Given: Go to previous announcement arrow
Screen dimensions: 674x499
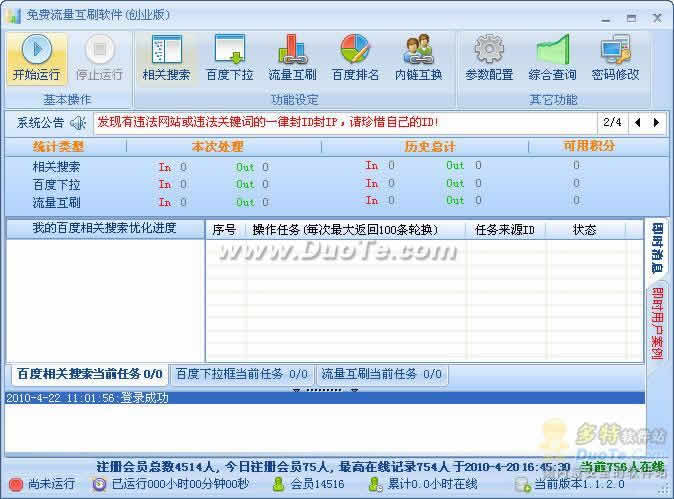Looking at the screenshot, I should pos(637,122).
